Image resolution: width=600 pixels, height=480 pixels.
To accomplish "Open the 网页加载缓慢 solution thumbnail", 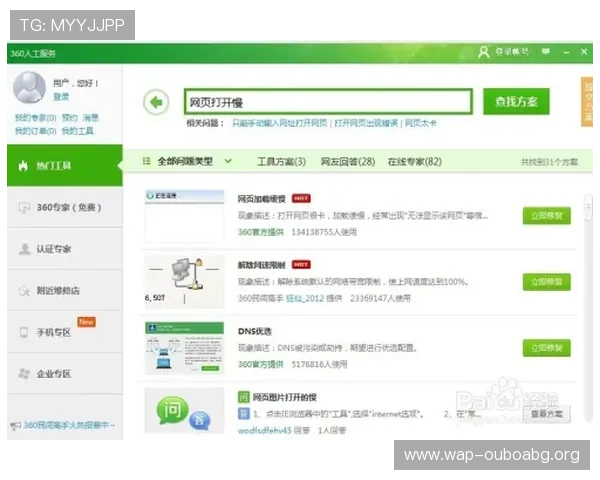I will point(184,216).
